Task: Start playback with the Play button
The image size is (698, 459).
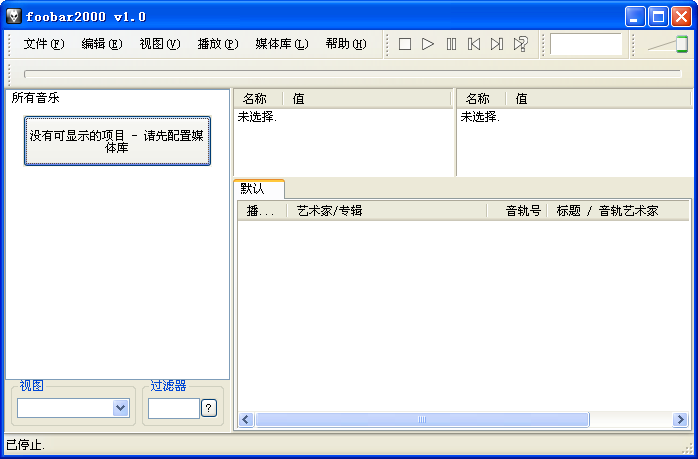Action: click(x=428, y=44)
